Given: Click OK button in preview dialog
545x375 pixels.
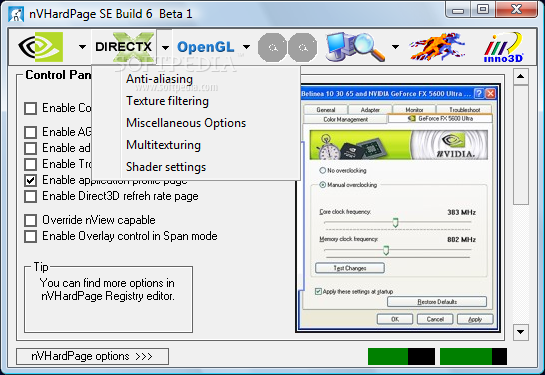Looking at the screenshot, I should (x=395, y=319).
